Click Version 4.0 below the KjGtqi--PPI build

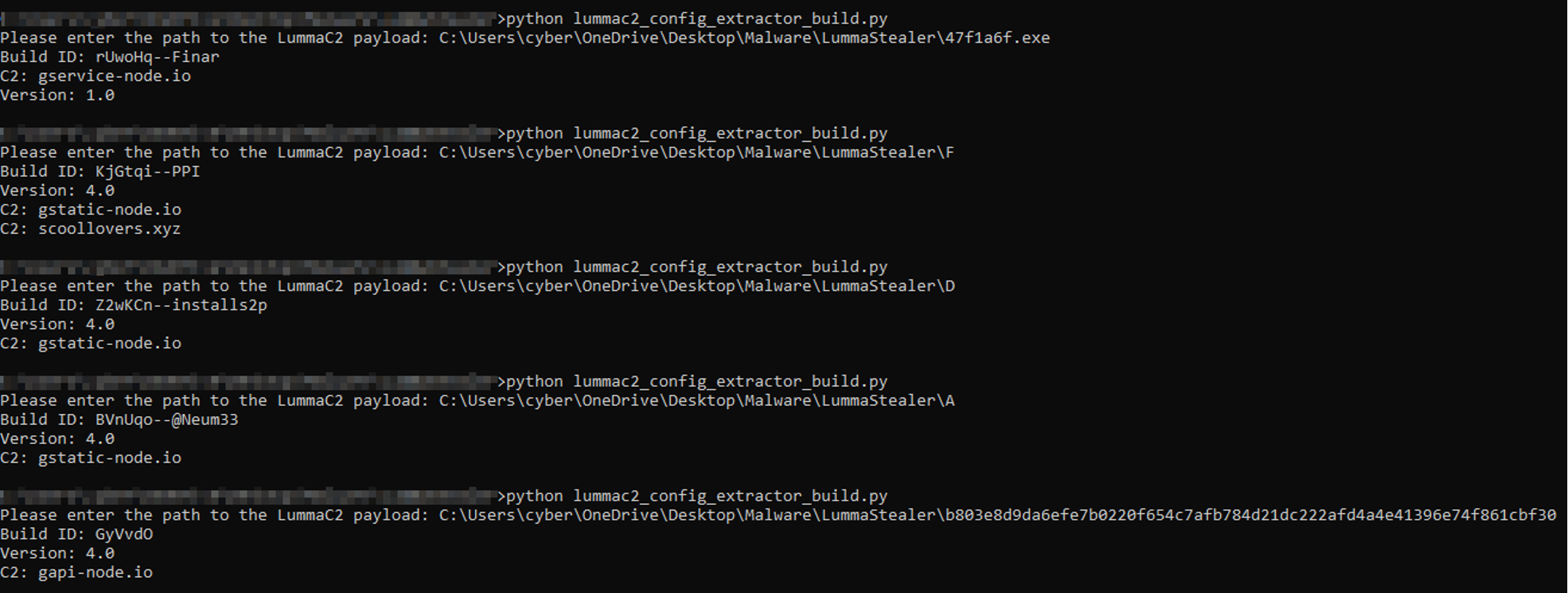point(57,191)
